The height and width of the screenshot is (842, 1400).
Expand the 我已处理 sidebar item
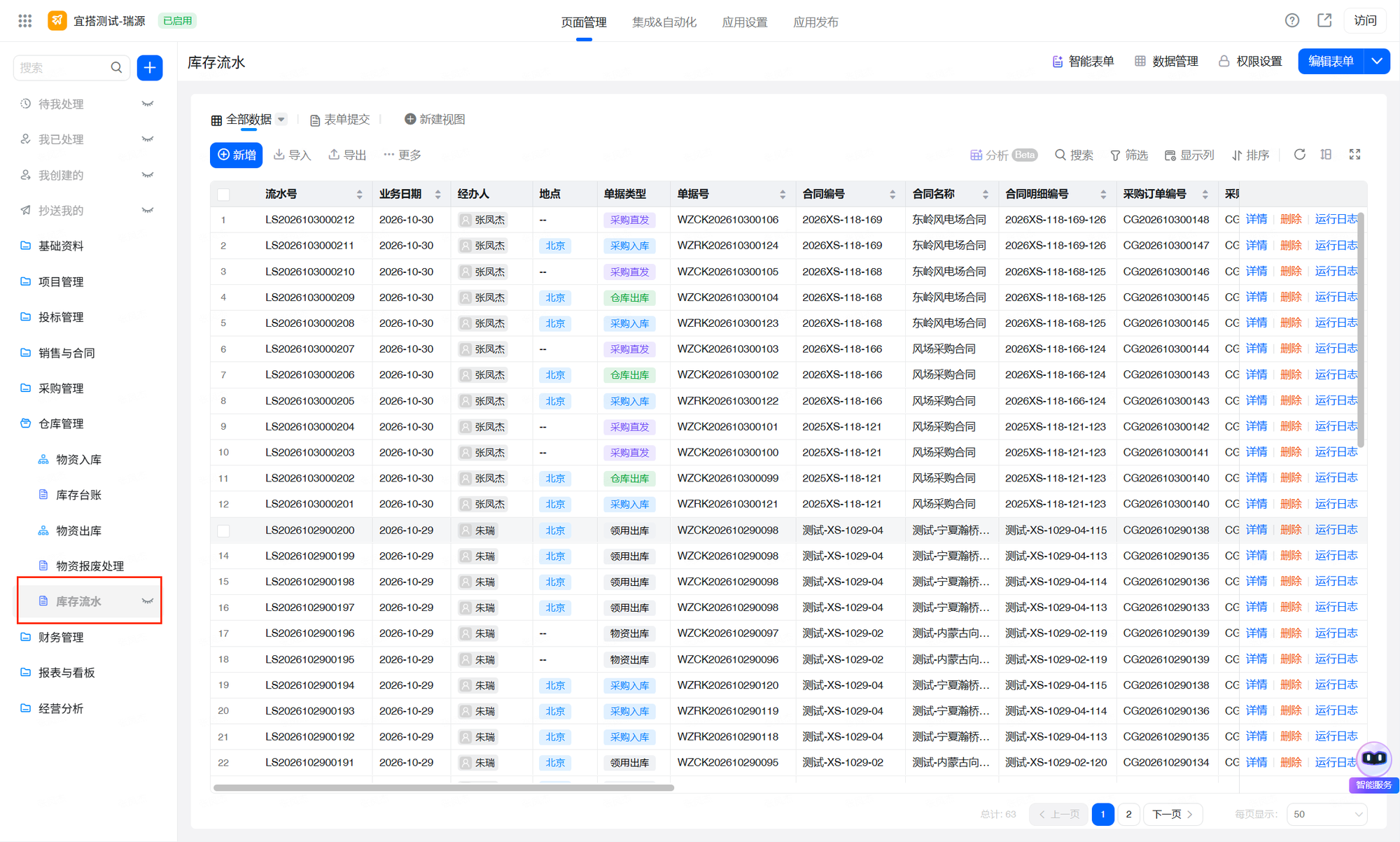[148, 139]
